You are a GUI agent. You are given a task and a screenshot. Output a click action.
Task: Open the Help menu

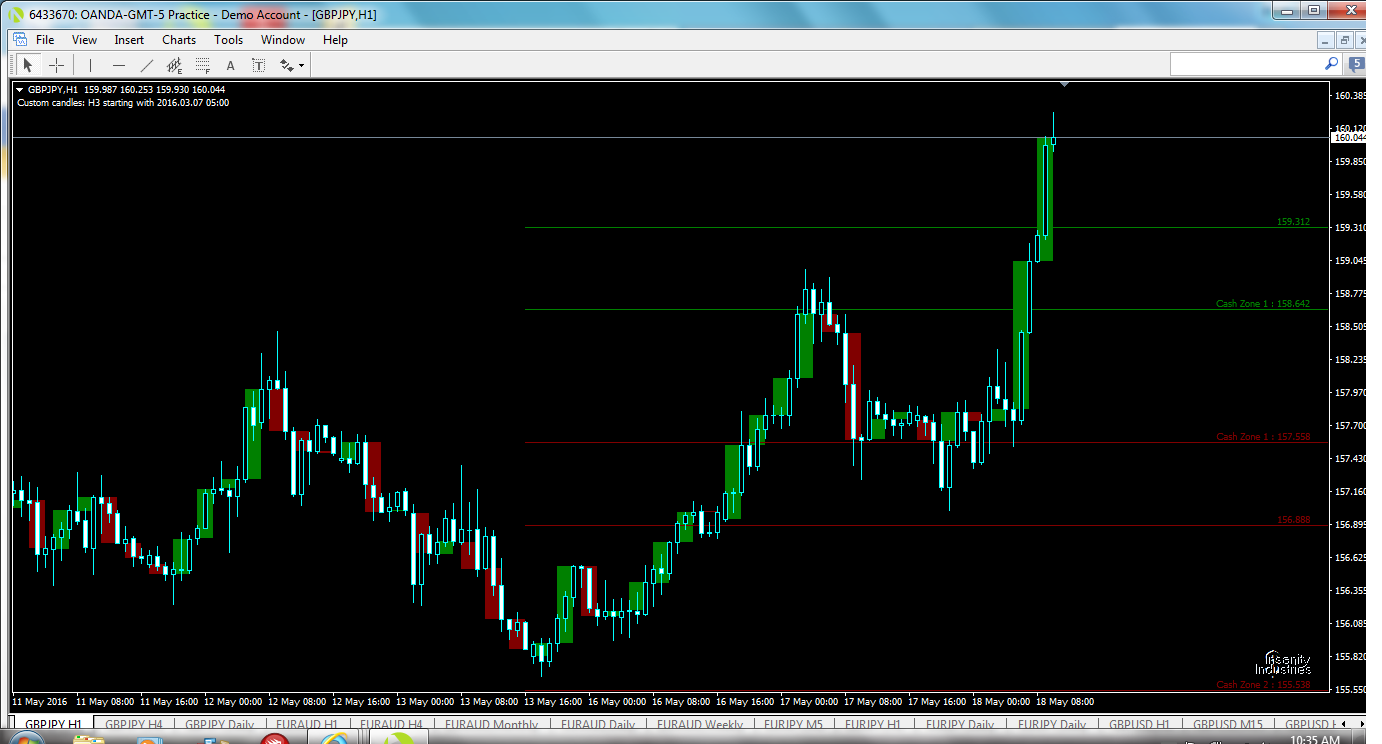click(x=335, y=40)
